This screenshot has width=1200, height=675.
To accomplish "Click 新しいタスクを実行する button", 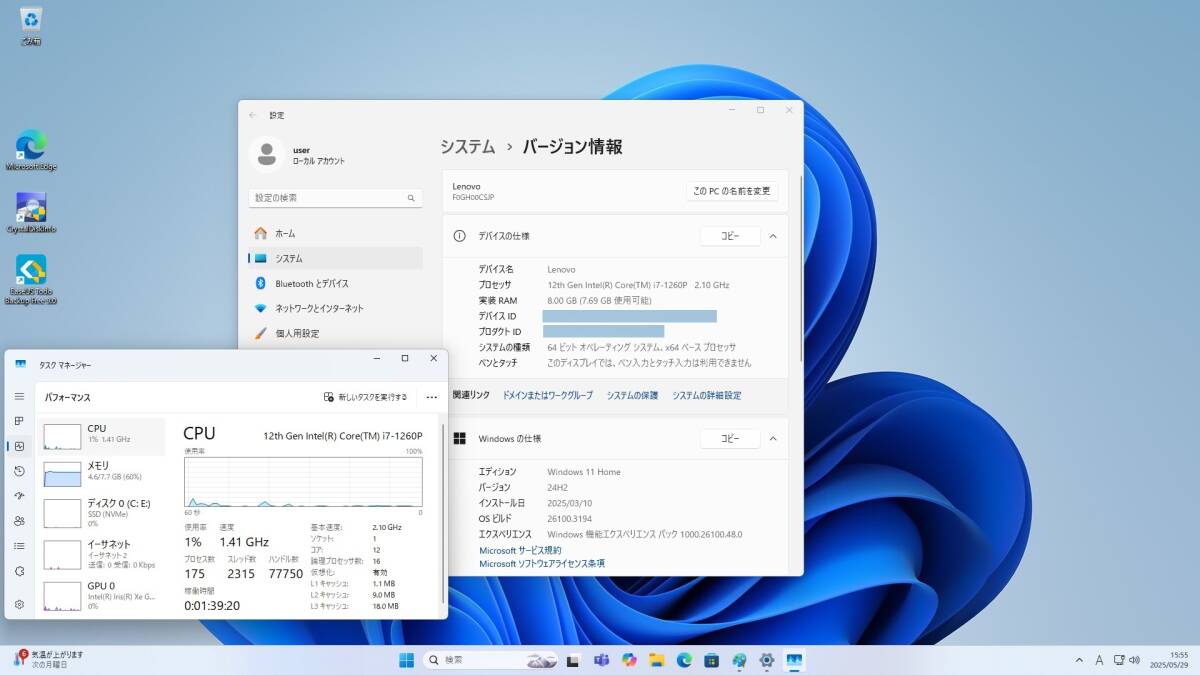I will click(x=365, y=397).
